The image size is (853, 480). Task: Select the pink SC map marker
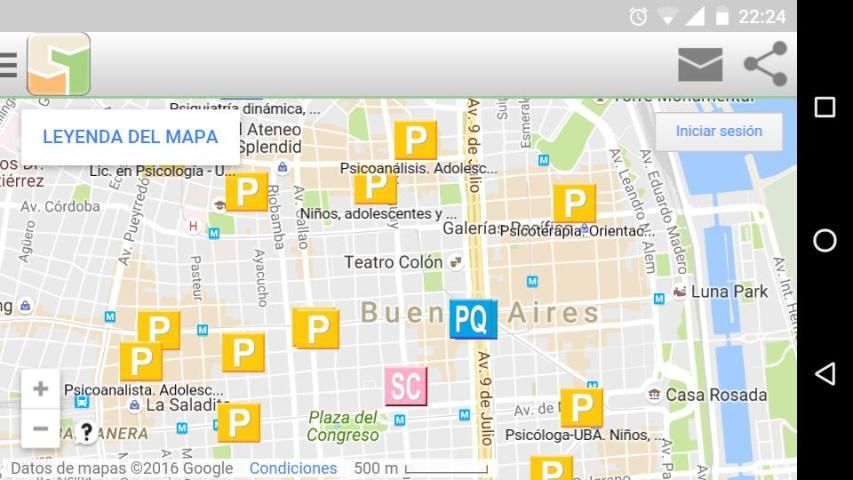click(x=406, y=386)
